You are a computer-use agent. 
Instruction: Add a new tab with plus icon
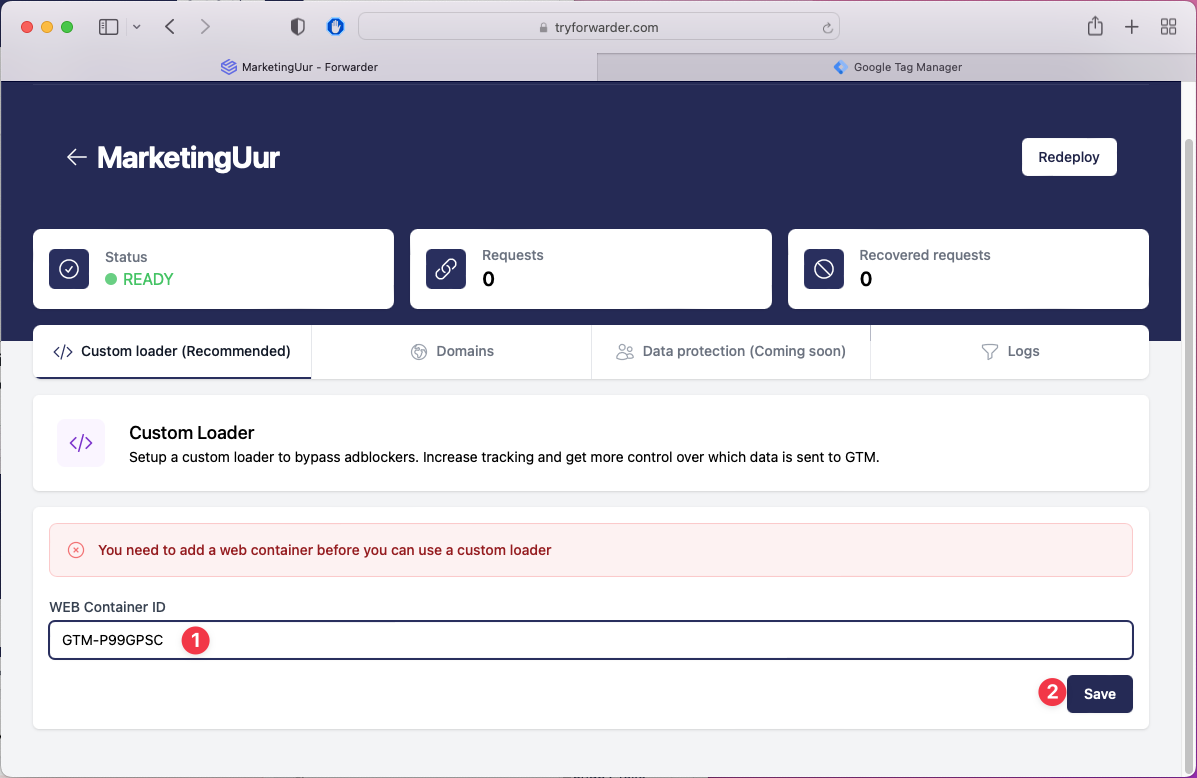click(1131, 27)
